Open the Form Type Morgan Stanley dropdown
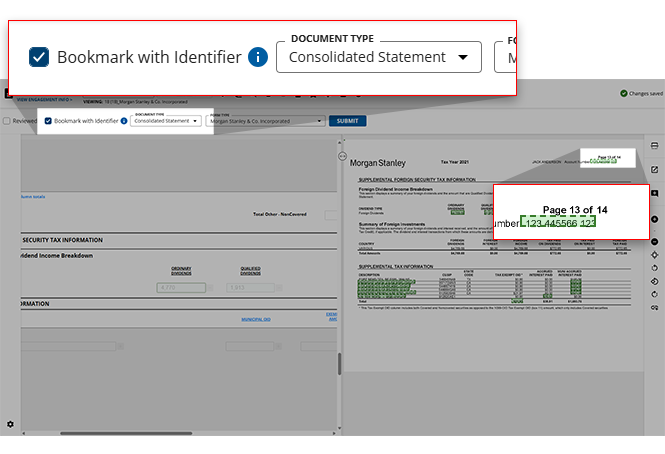This screenshot has height=454, width=665. coord(265,121)
